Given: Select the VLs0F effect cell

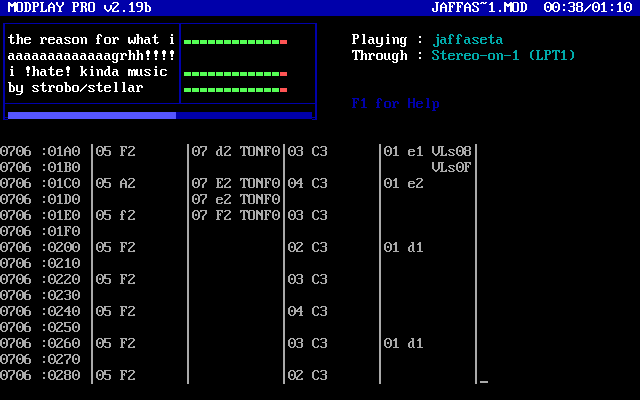Looking at the screenshot, I should point(451,168).
